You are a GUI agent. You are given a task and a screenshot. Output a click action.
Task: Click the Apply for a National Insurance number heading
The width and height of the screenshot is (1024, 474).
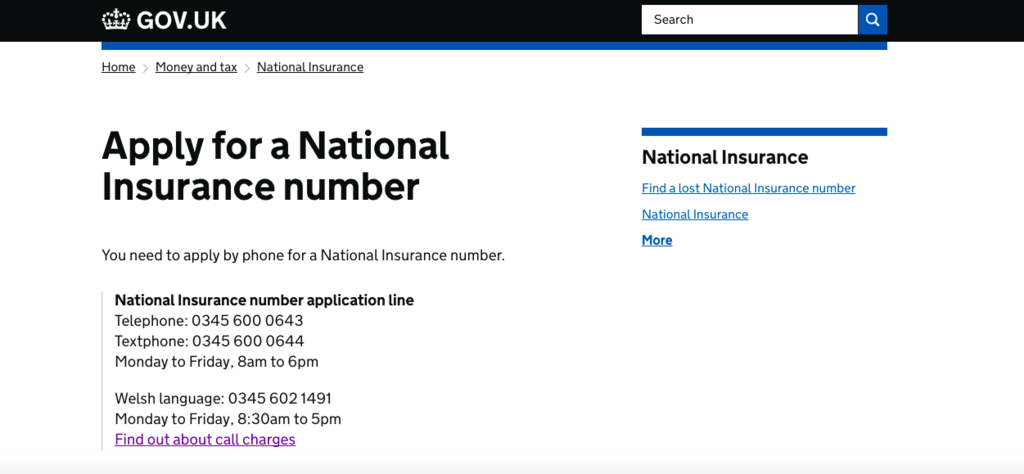(276, 166)
